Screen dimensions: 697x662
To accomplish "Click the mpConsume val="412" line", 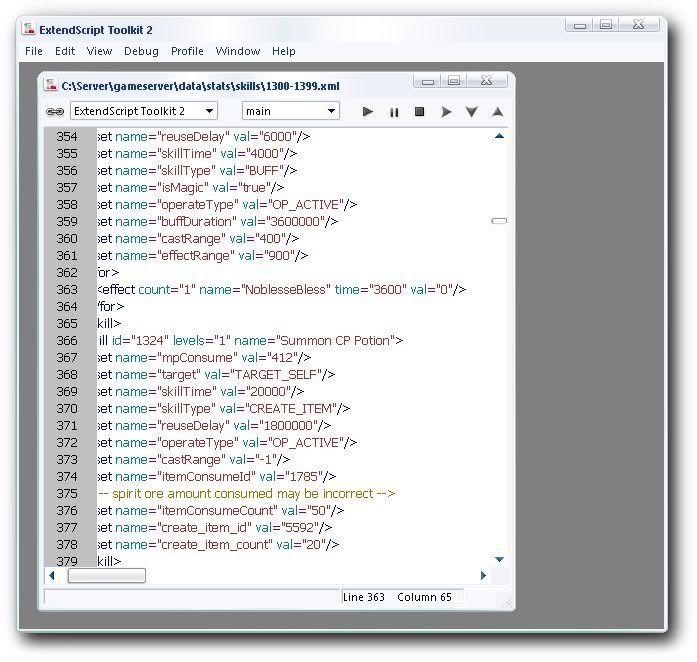I will pos(204,357).
